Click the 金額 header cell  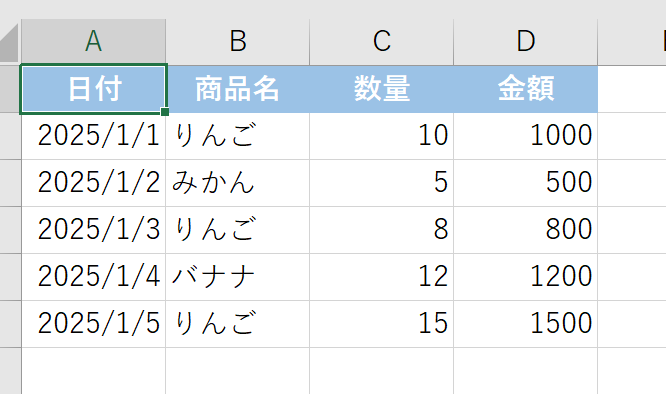pos(526,89)
